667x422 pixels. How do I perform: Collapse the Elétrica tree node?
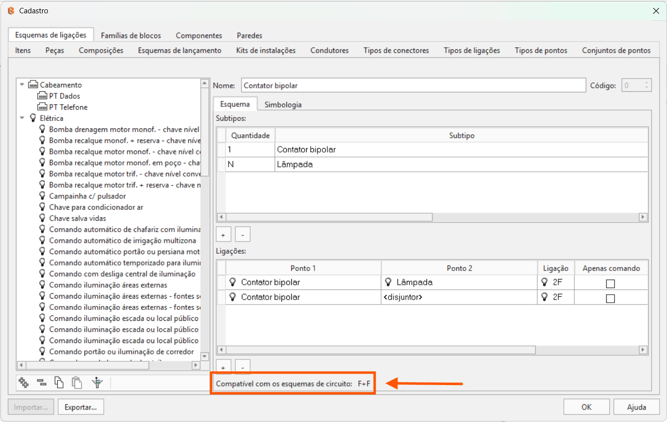(22, 118)
